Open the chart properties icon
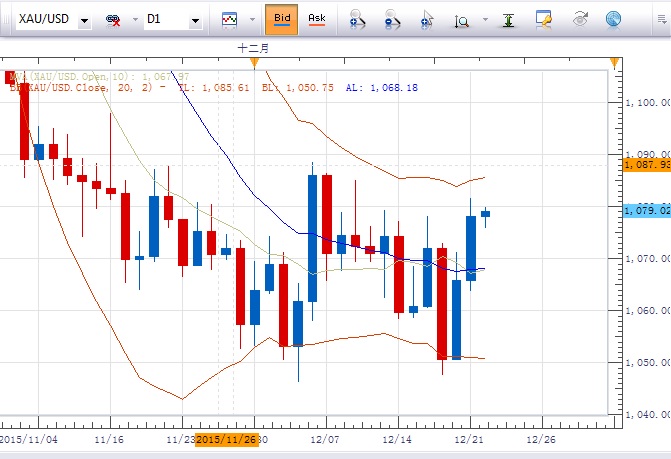Viewport: 671px width, 459px height. (543, 20)
